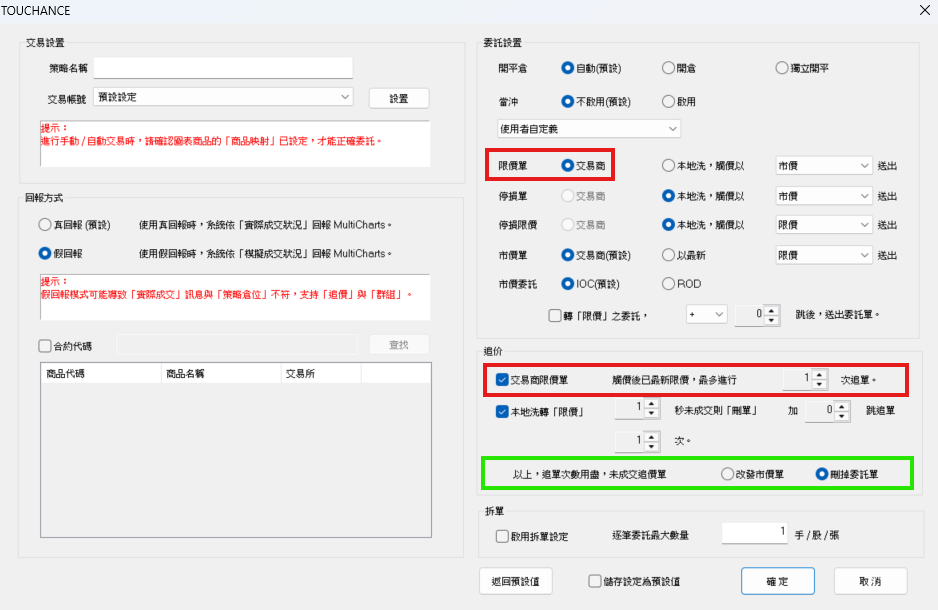
Task: Click the 策略名稱 text input field
Action: pyautogui.click(x=223, y=68)
